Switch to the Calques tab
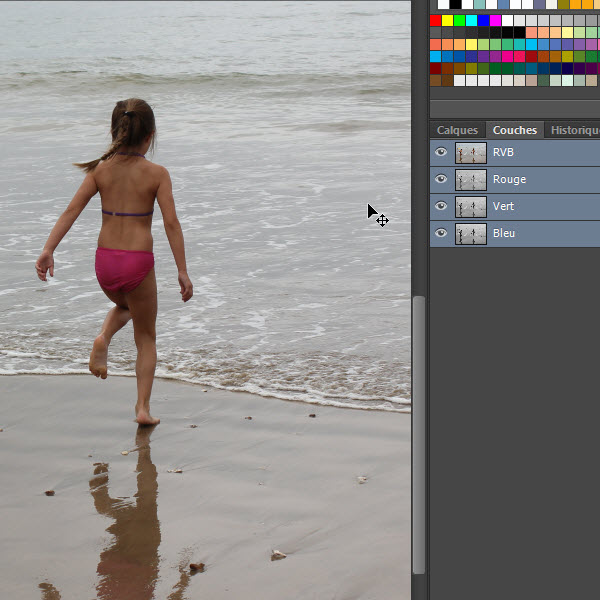This screenshot has width=600, height=600. (457, 130)
